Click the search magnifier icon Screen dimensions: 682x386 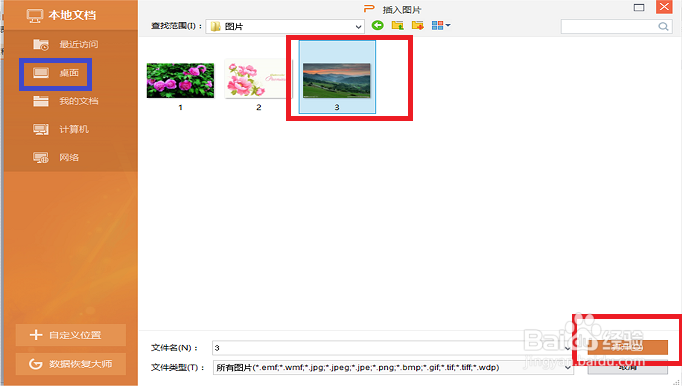click(x=663, y=27)
